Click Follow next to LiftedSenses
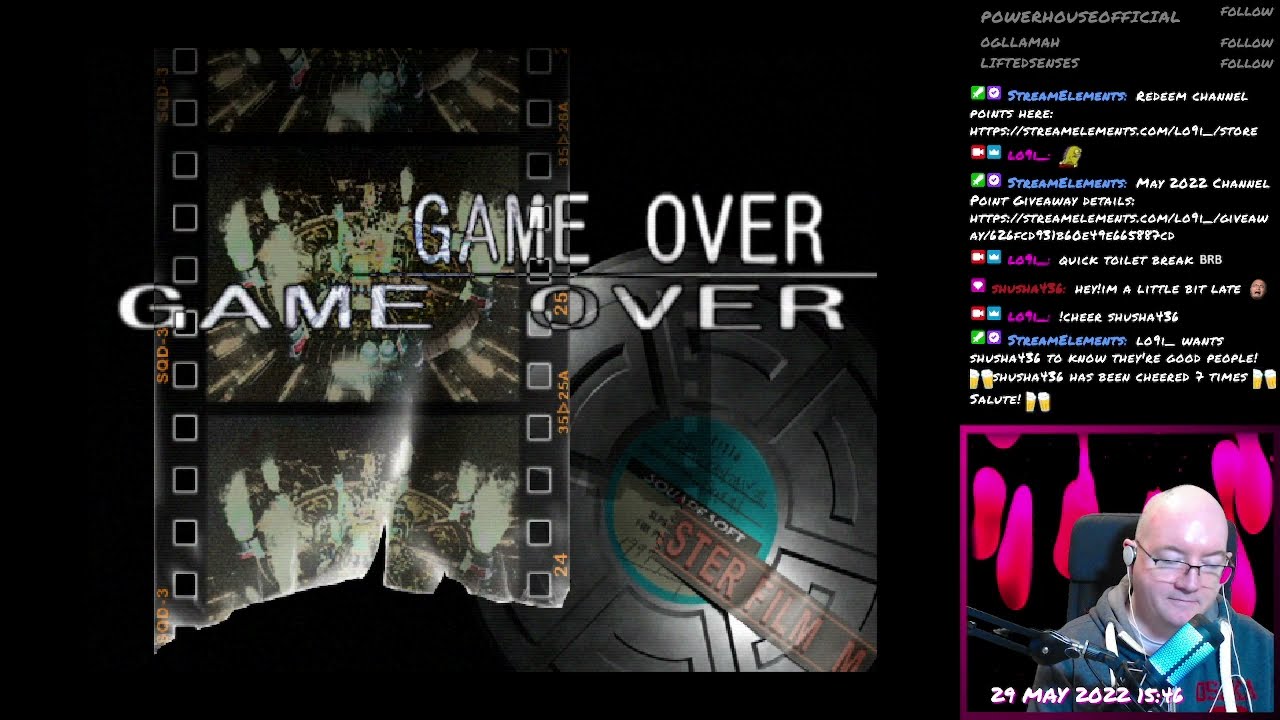Screen dimensions: 1280x720 [1246, 63]
